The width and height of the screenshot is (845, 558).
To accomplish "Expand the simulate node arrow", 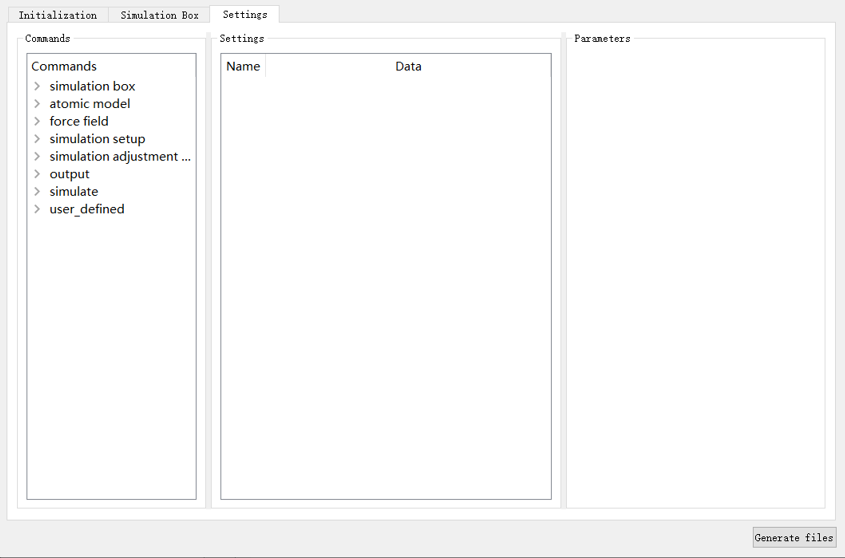I will [x=37, y=192].
